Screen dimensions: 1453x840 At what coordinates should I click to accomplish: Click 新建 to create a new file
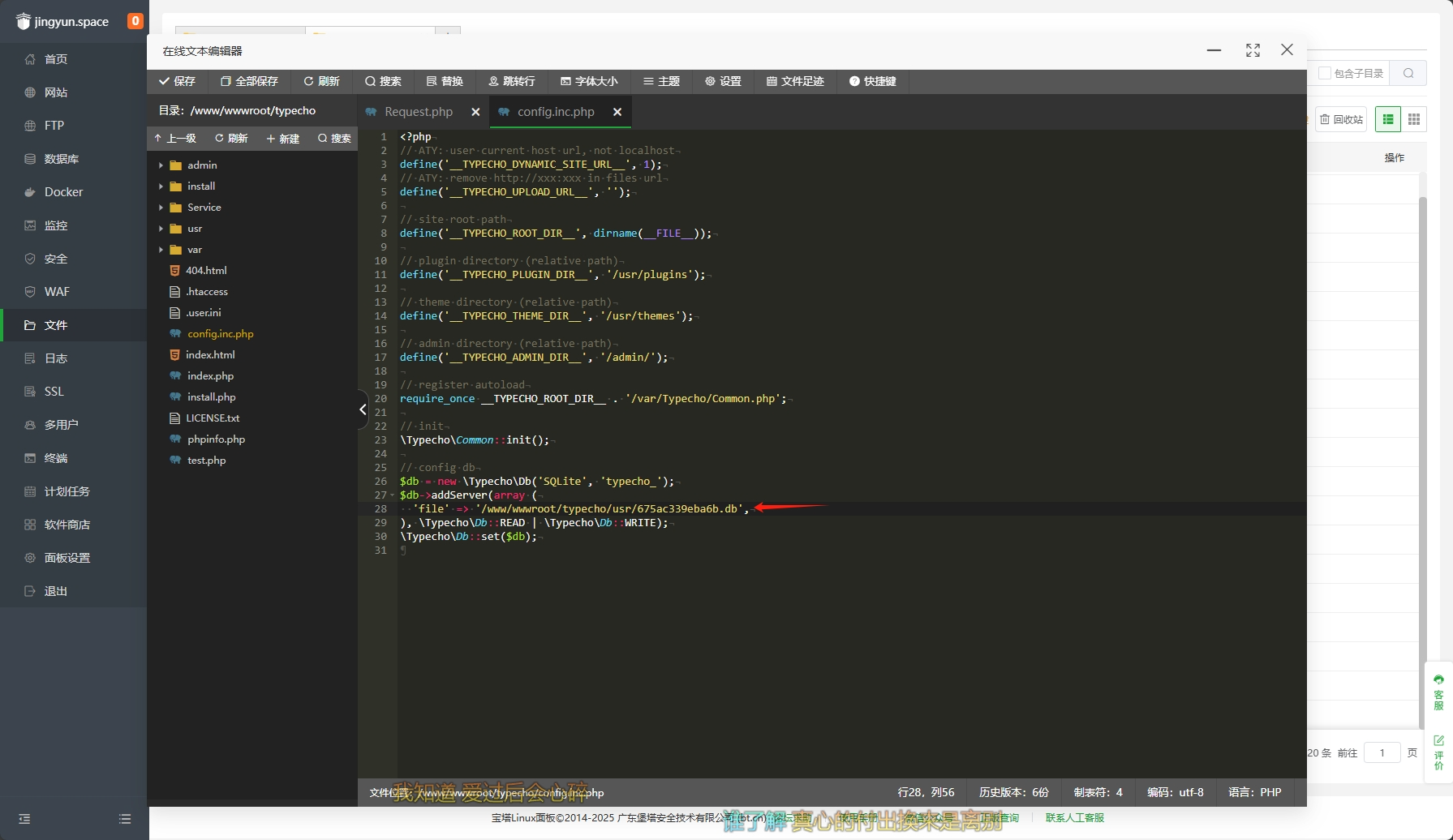pos(282,139)
